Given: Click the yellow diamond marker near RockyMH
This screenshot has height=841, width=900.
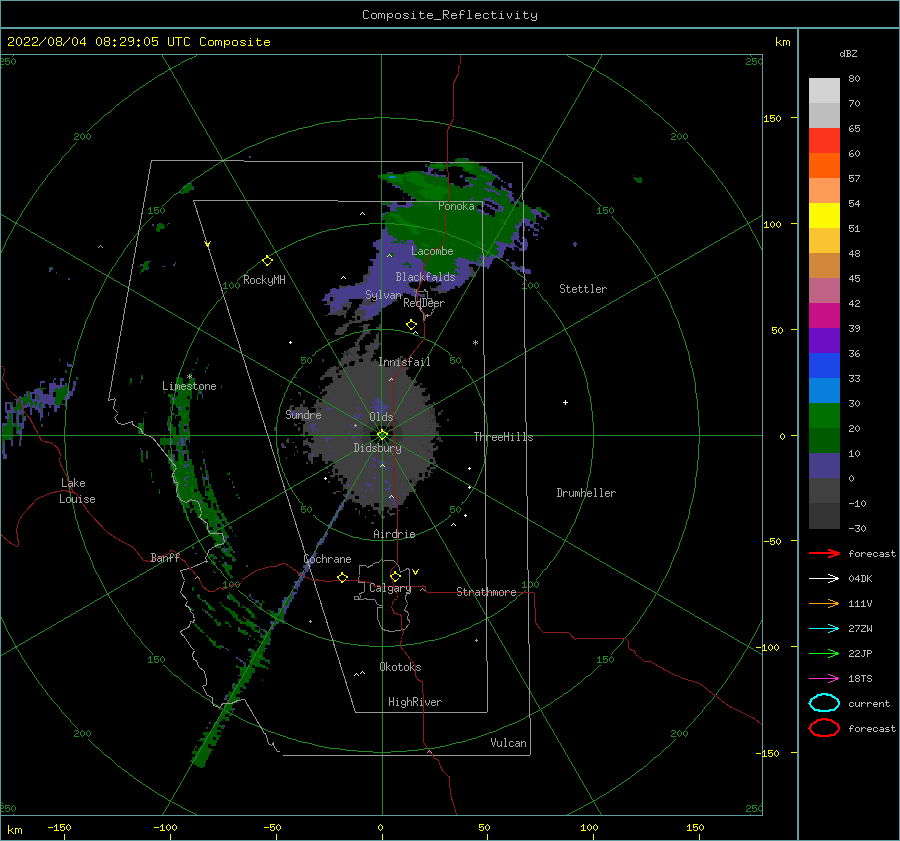Looking at the screenshot, I should pyautogui.click(x=267, y=261).
